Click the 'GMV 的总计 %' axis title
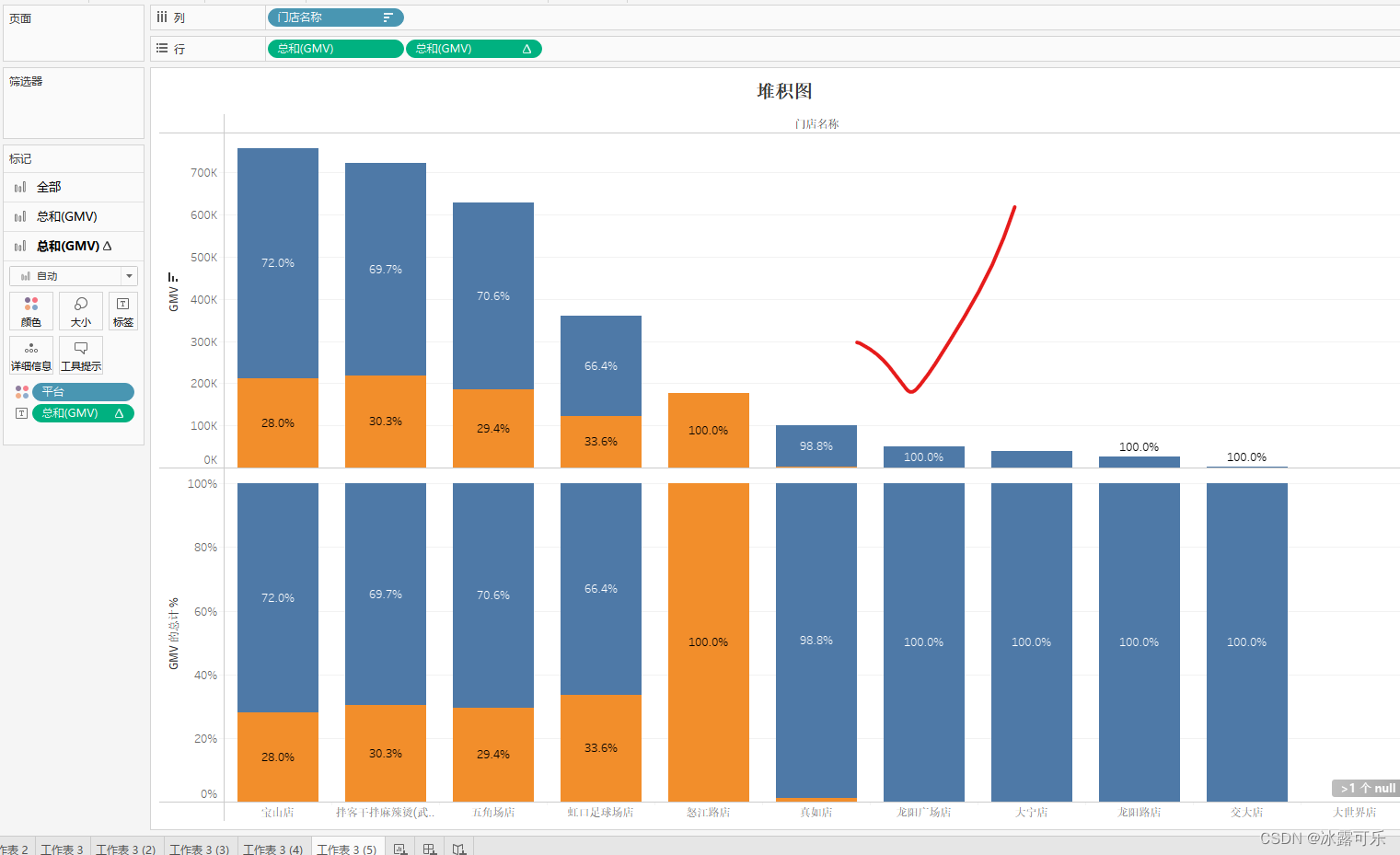Viewport: 1400px width, 855px height. point(173,634)
